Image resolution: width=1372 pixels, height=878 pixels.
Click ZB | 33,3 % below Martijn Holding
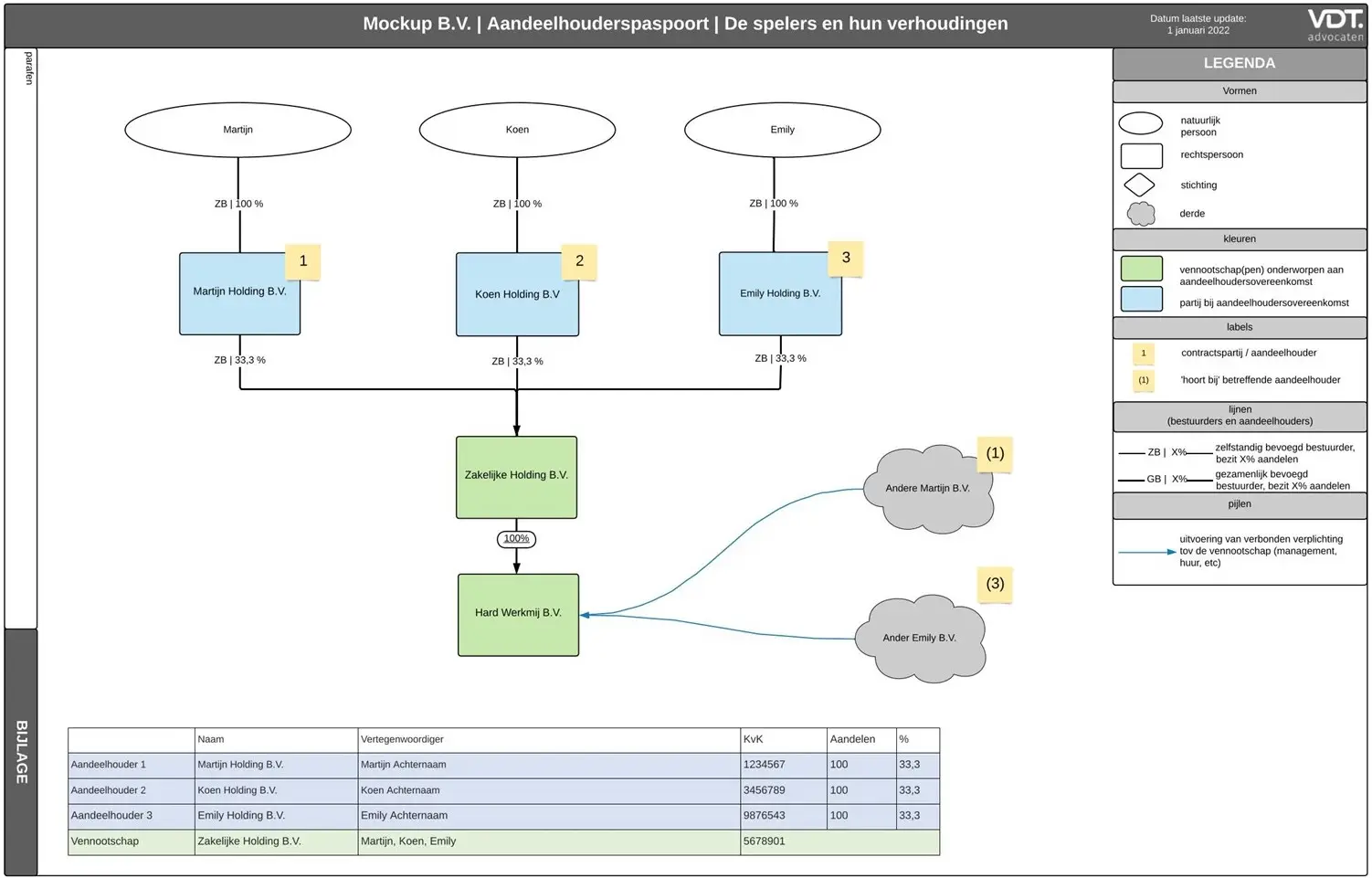click(239, 360)
